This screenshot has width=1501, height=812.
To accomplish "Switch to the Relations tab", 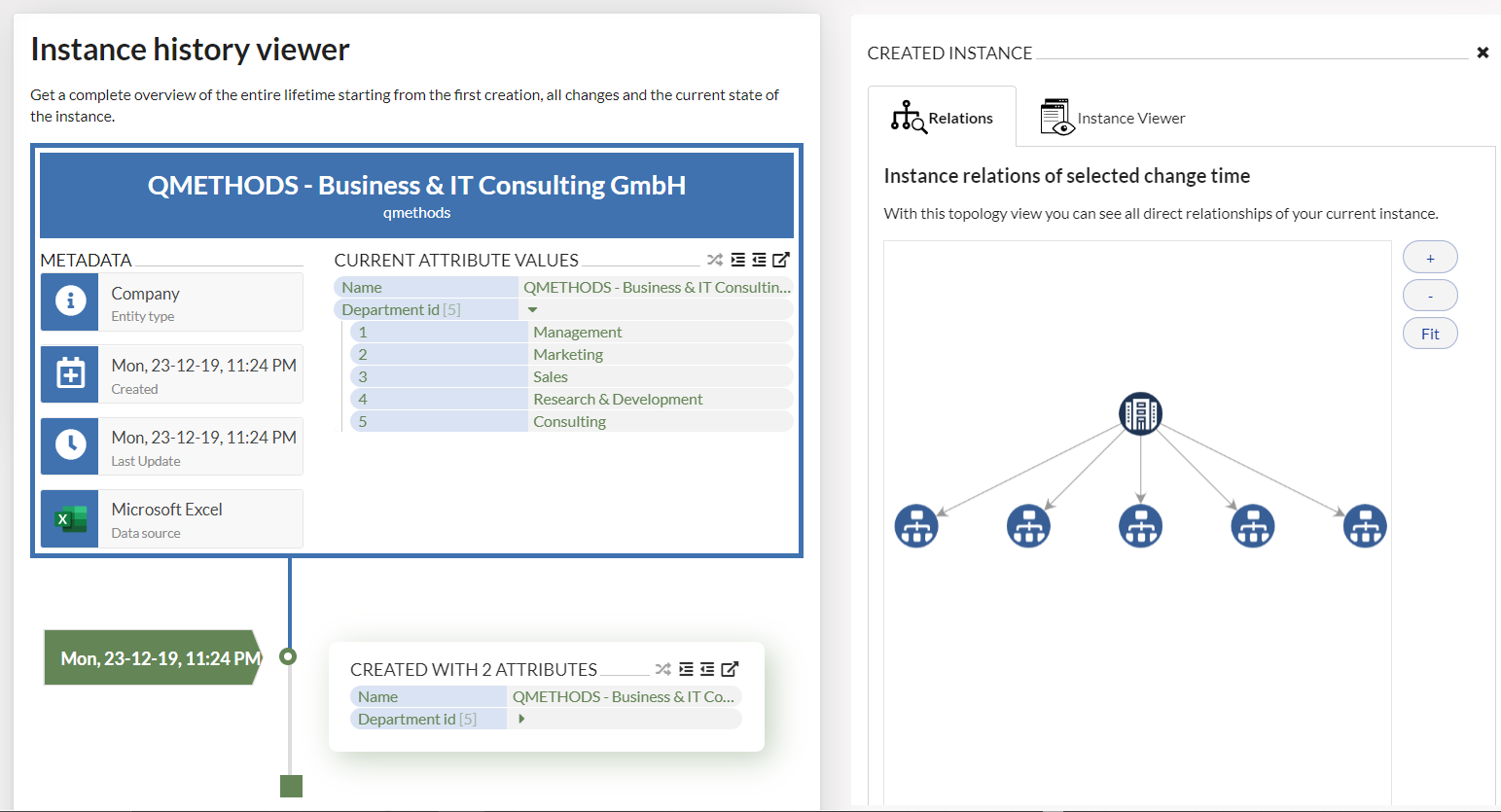I will [x=942, y=117].
